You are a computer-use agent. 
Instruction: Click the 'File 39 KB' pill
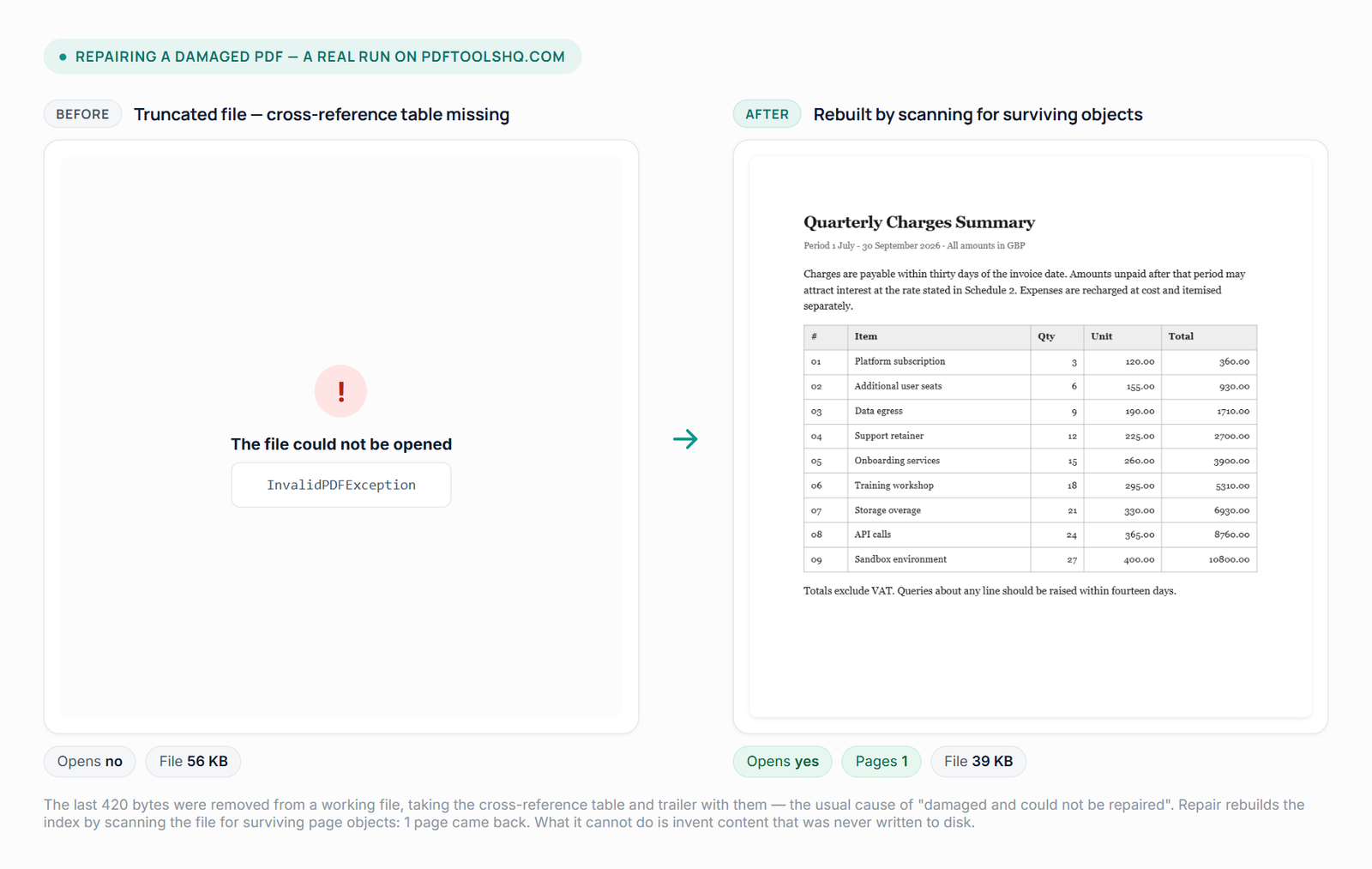pos(978,761)
